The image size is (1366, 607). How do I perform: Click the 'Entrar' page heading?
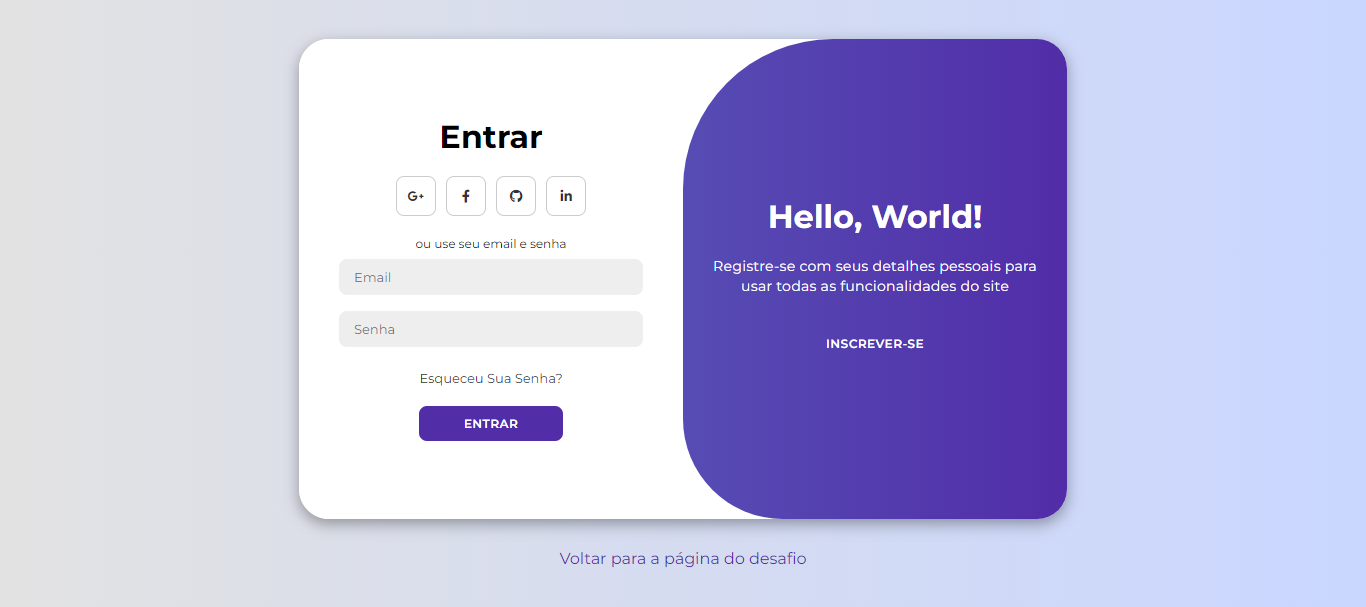click(x=490, y=137)
